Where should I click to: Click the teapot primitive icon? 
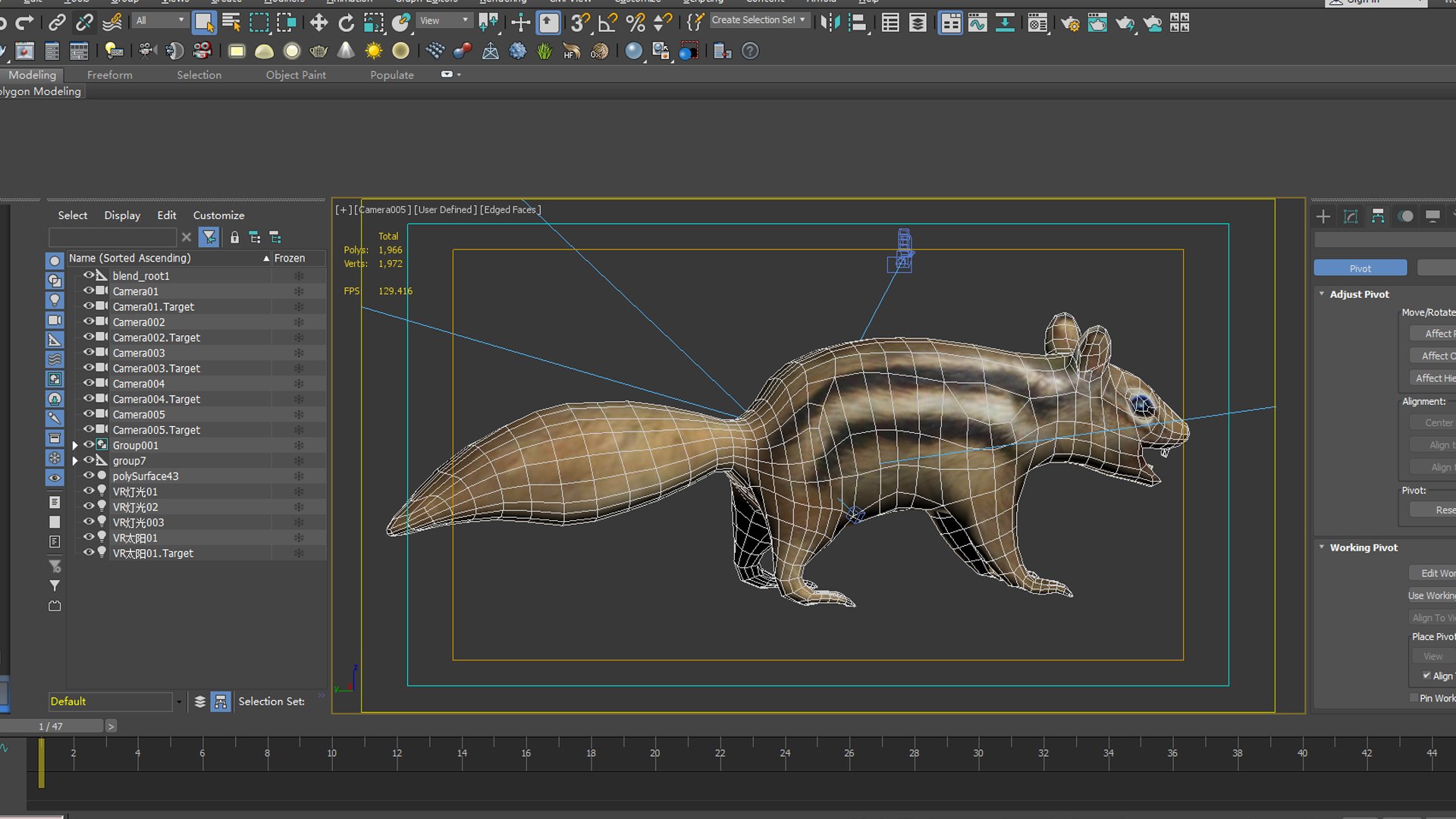tap(318, 51)
